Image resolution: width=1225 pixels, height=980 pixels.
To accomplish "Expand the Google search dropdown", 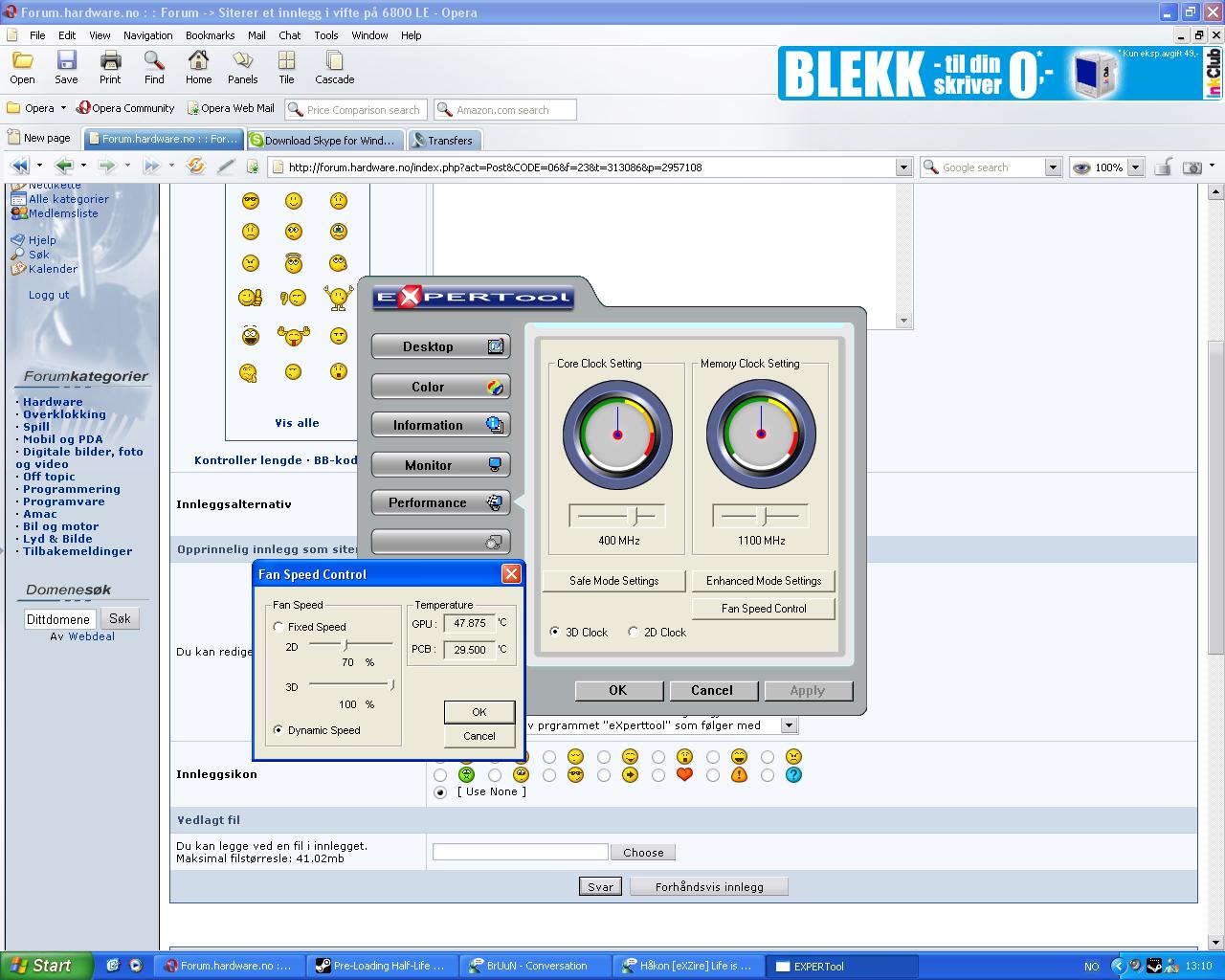I will tap(1053, 167).
